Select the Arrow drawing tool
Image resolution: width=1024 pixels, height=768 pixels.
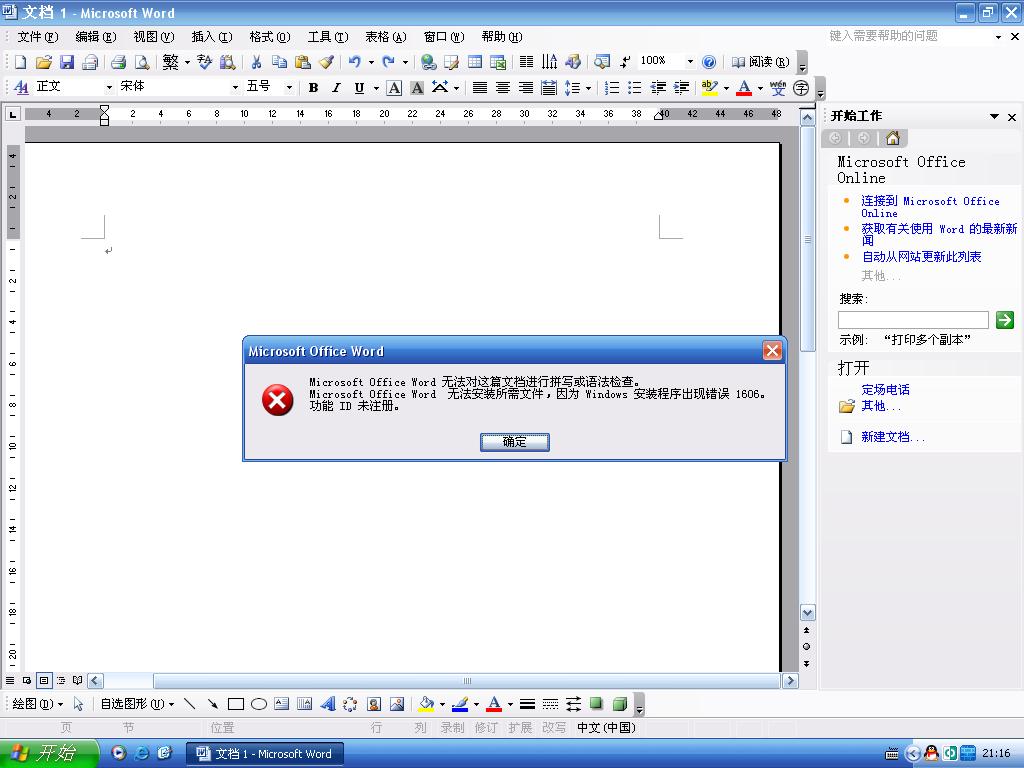(212, 704)
